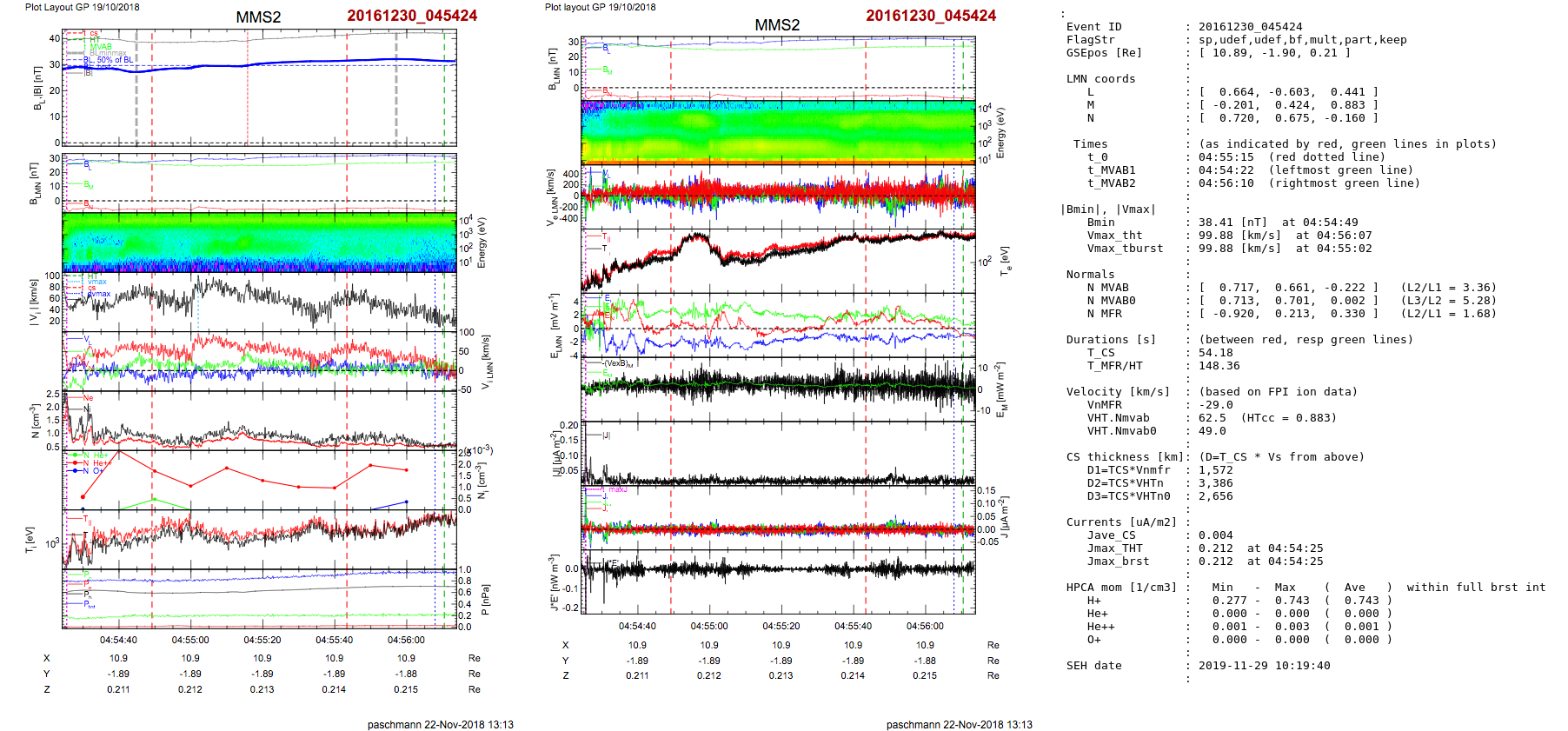
Task: Click the 'N MFR' normals row
Action: coord(1104,314)
